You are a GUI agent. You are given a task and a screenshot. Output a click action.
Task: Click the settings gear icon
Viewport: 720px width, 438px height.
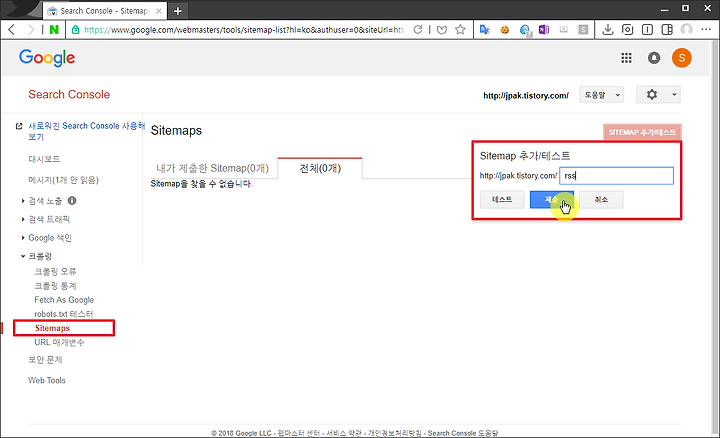pyautogui.click(x=652, y=95)
